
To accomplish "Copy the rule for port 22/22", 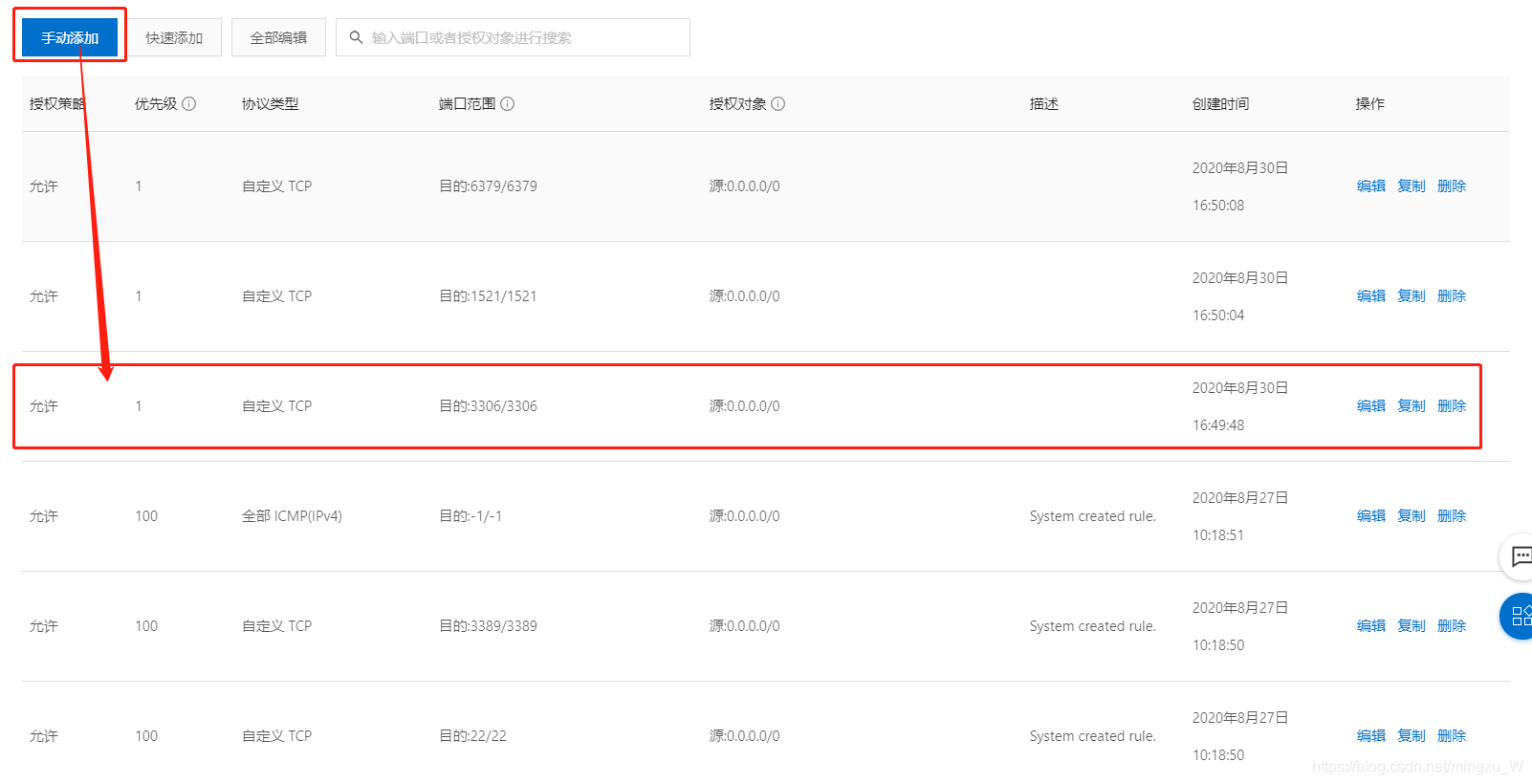I will (1412, 735).
